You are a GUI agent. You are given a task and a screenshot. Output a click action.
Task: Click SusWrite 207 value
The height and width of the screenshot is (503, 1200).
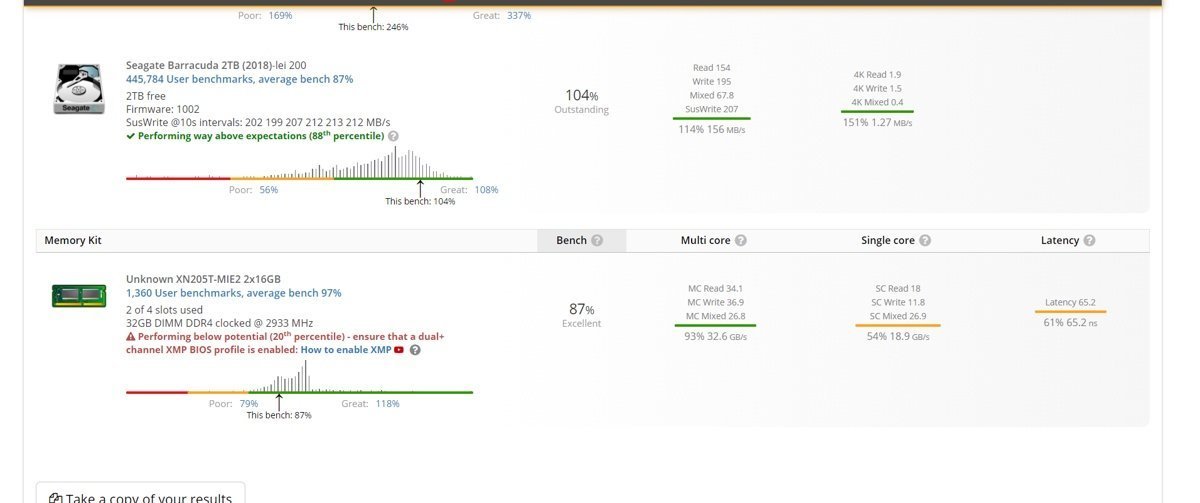coord(711,109)
